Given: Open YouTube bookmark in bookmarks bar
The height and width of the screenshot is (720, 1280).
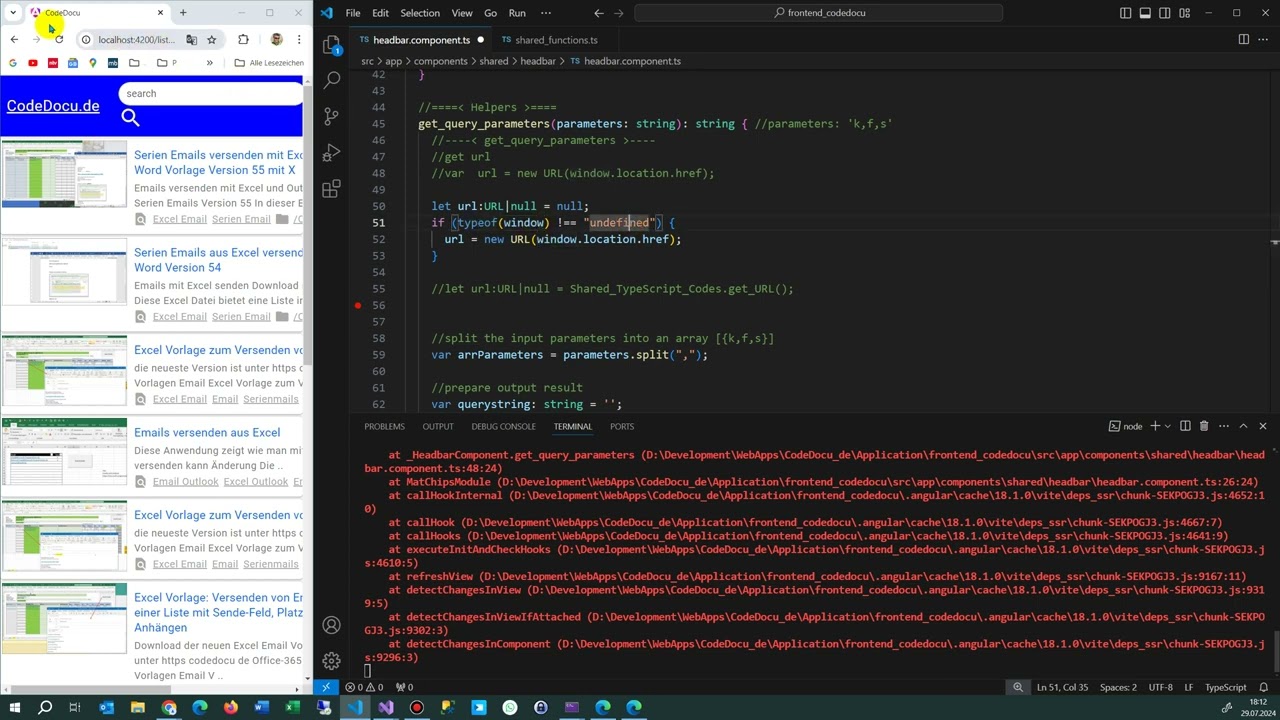Looking at the screenshot, I should 33,63.
